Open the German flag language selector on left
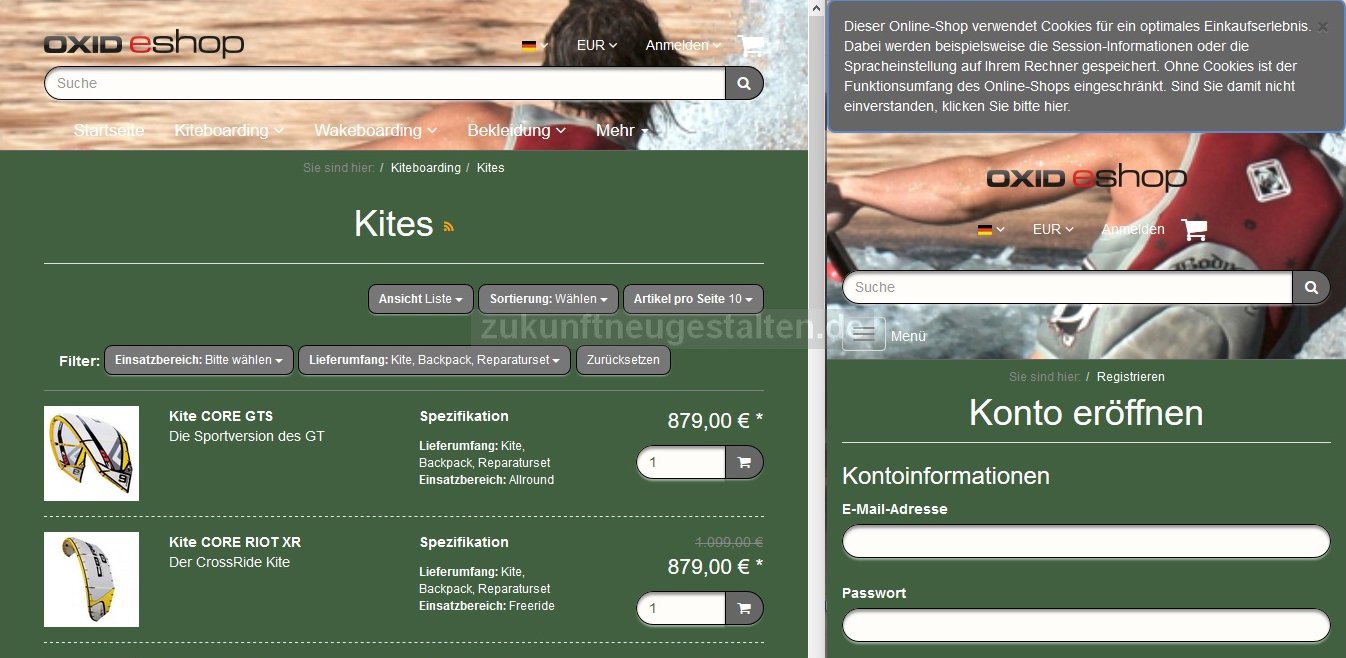Viewport: 1346px width, 658px height. pyautogui.click(x=535, y=46)
